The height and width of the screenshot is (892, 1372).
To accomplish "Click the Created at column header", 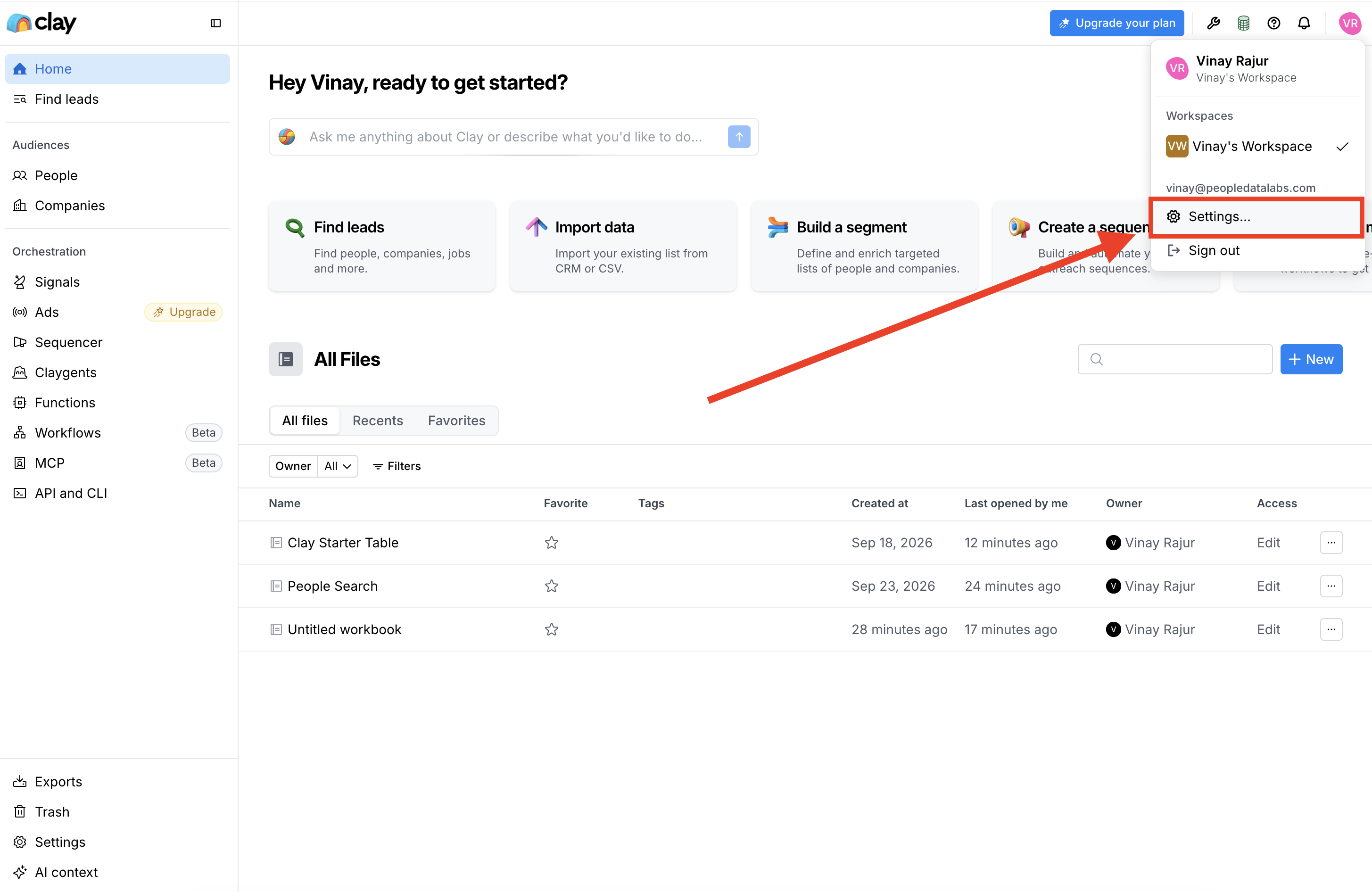I will coord(880,504).
